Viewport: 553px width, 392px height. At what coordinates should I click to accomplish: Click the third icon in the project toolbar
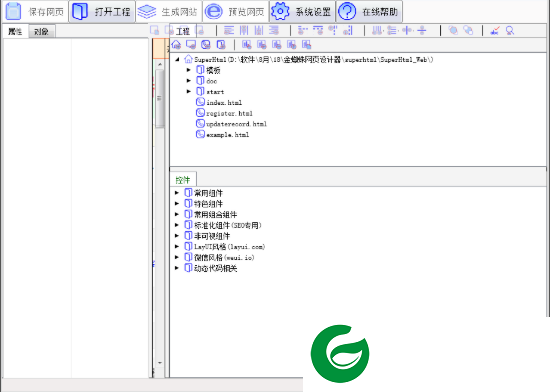pyautogui.click(x=206, y=45)
